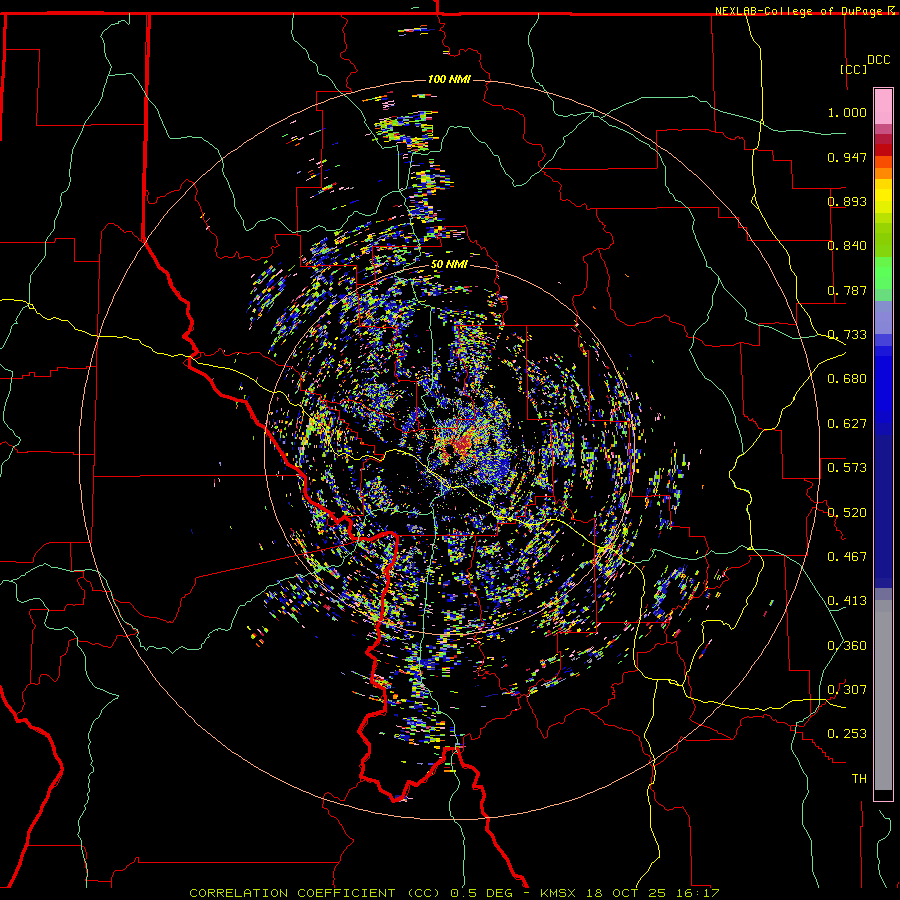Image resolution: width=900 pixels, height=900 pixels.
Task: Select the 0.627 legend value
Action: pos(847,424)
